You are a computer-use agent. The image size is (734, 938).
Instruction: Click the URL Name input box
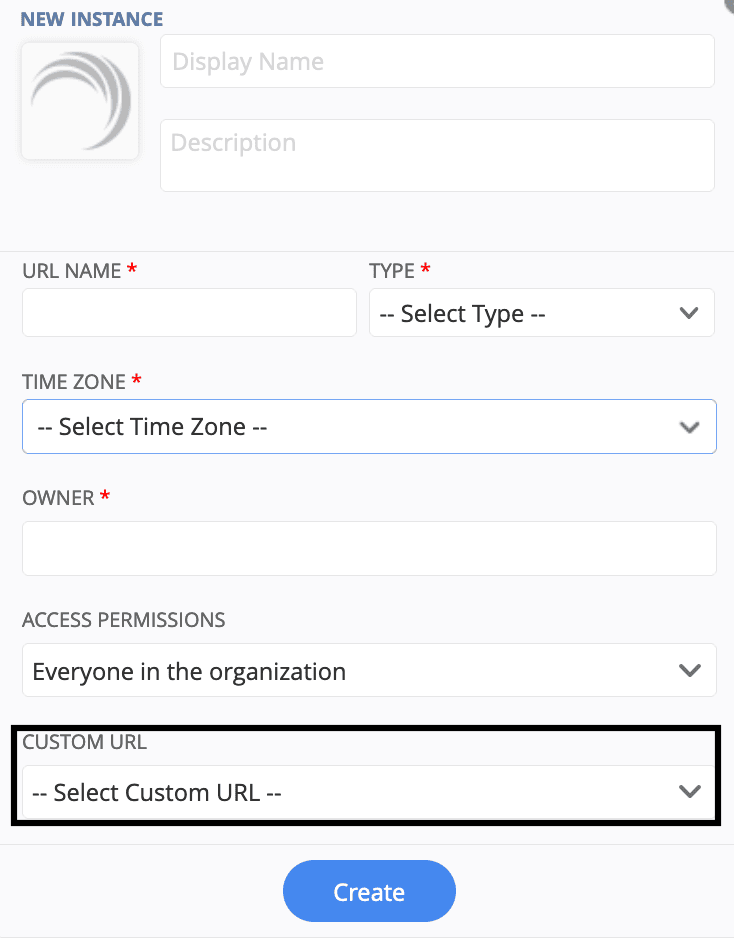click(x=189, y=313)
